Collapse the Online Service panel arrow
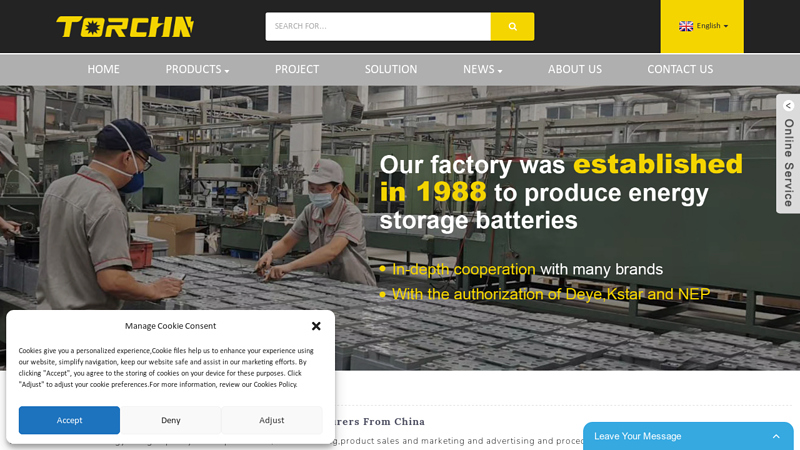Viewport: 800px width, 450px height. (788, 106)
